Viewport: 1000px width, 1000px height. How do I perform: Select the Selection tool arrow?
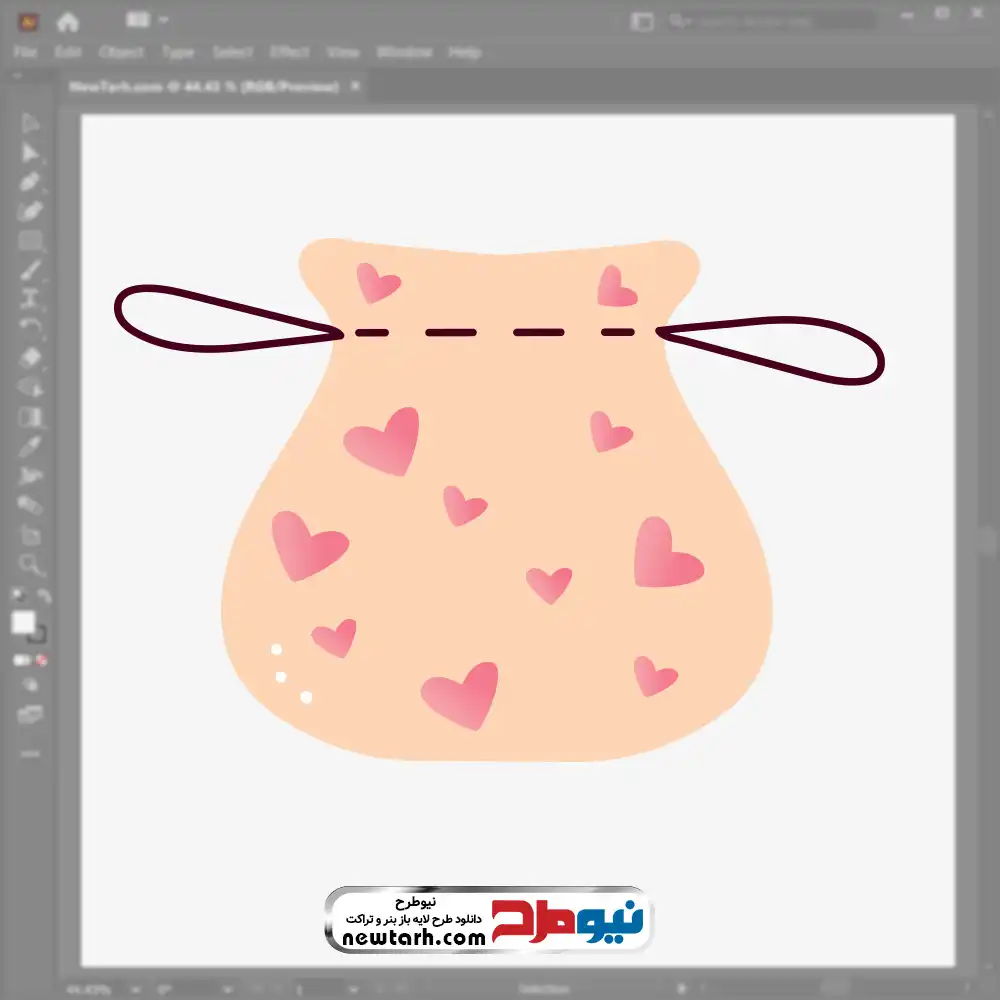(x=30, y=123)
